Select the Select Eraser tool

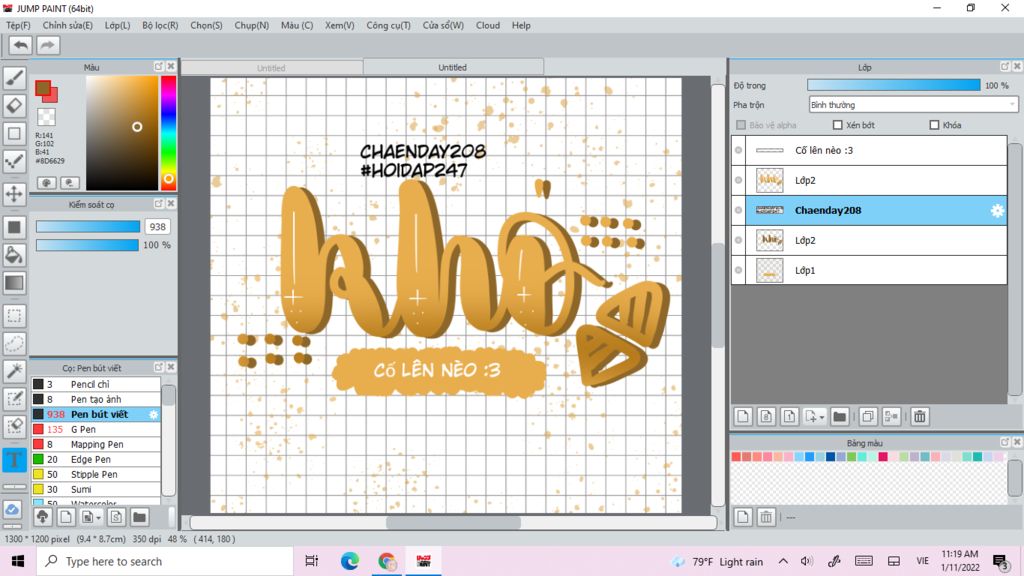pos(14,426)
